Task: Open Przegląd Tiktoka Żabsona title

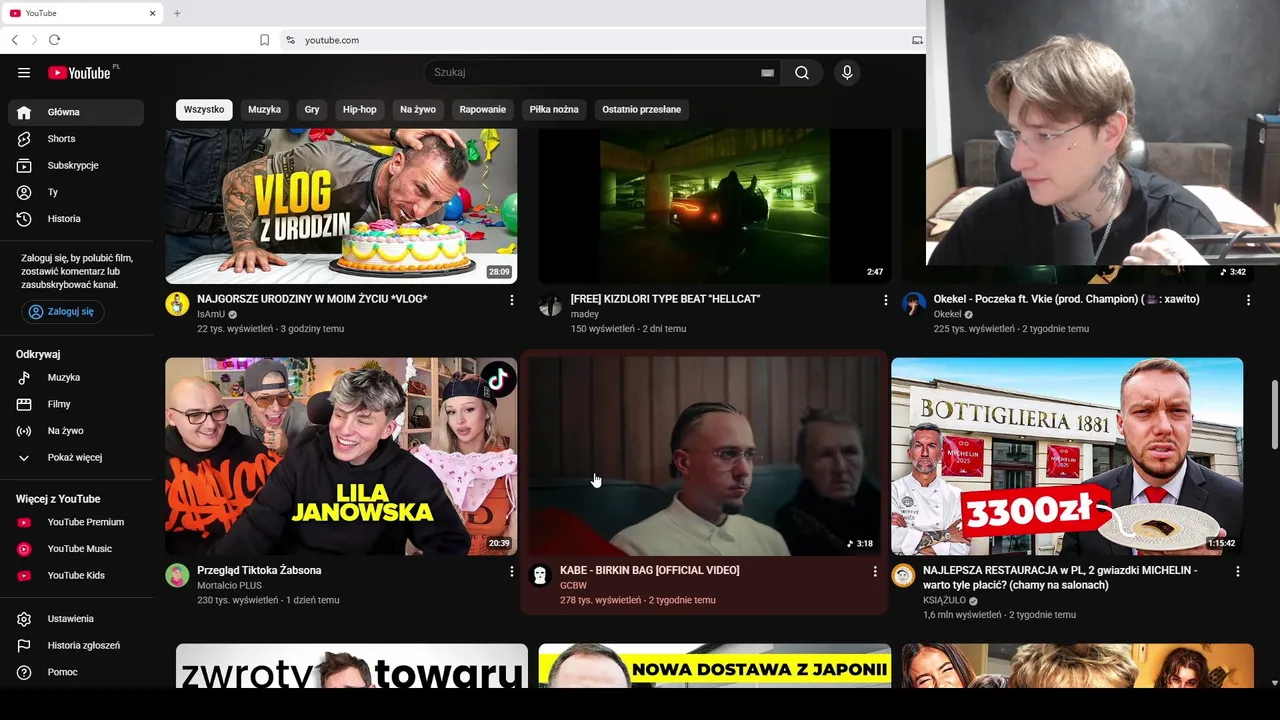Action: [x=259, y=570]
